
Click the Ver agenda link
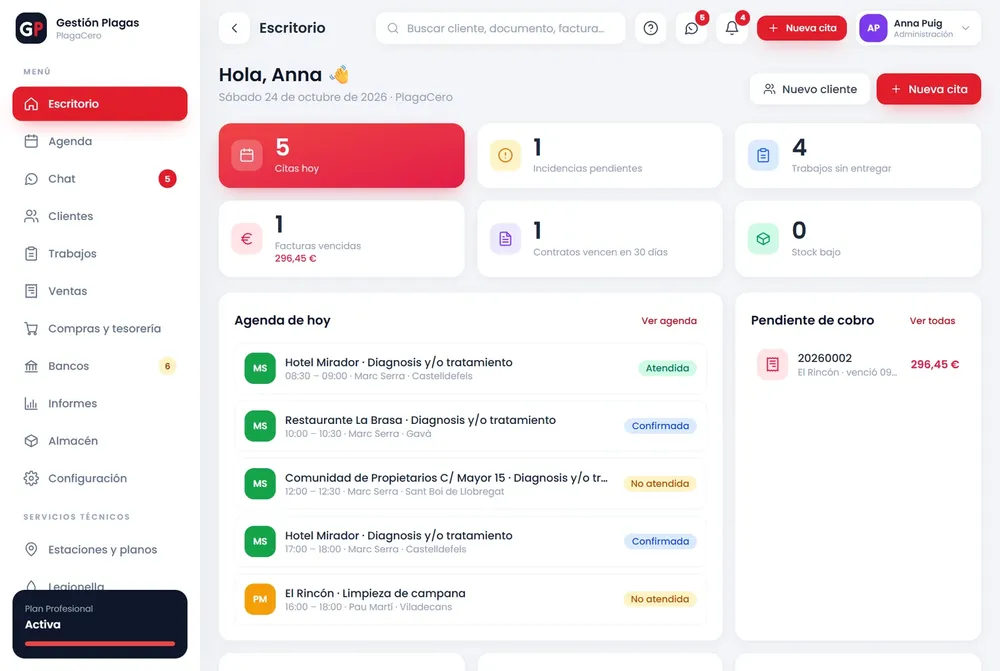tap(669, 321)
